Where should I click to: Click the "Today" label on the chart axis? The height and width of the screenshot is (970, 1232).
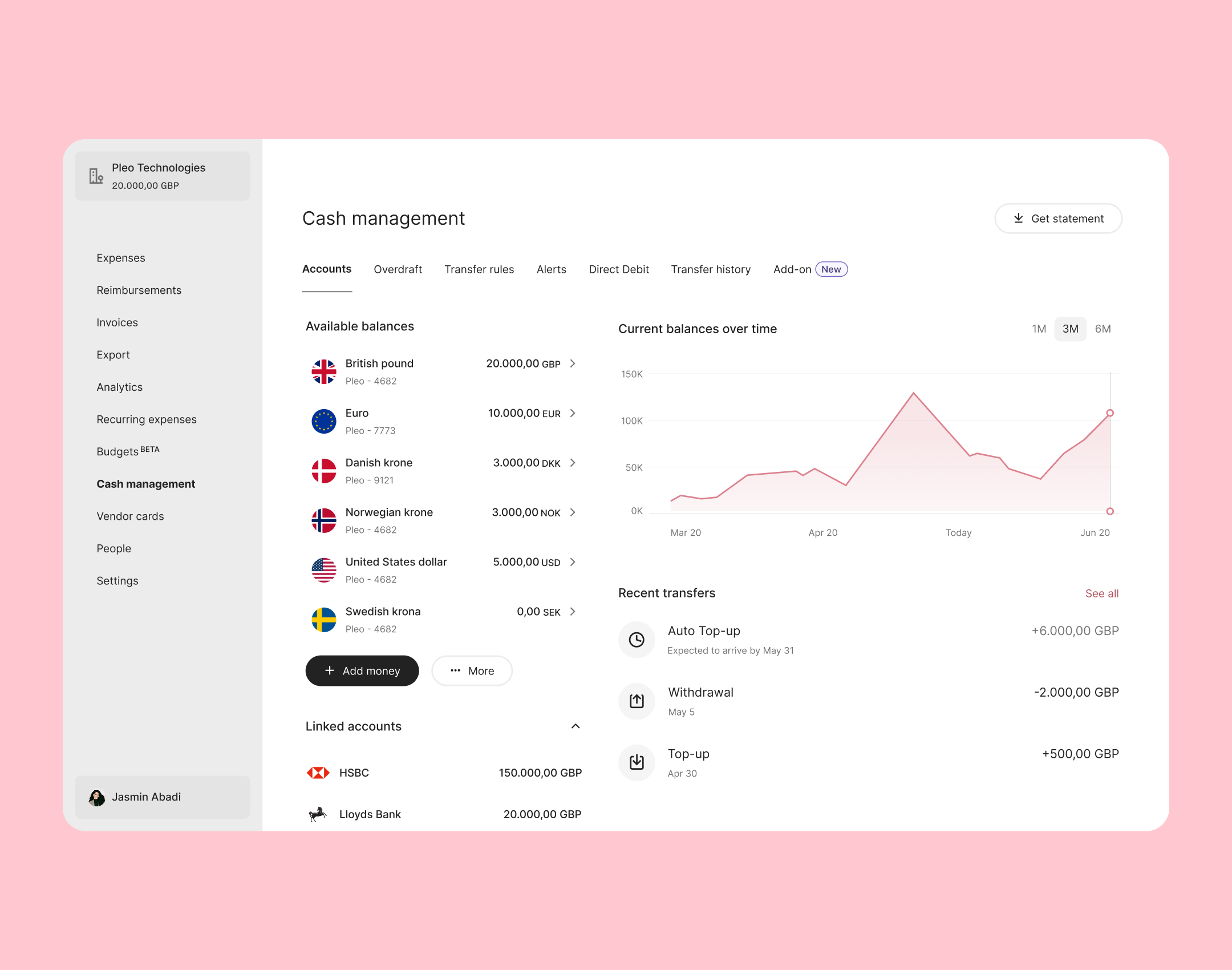click(x=958, y=533)
